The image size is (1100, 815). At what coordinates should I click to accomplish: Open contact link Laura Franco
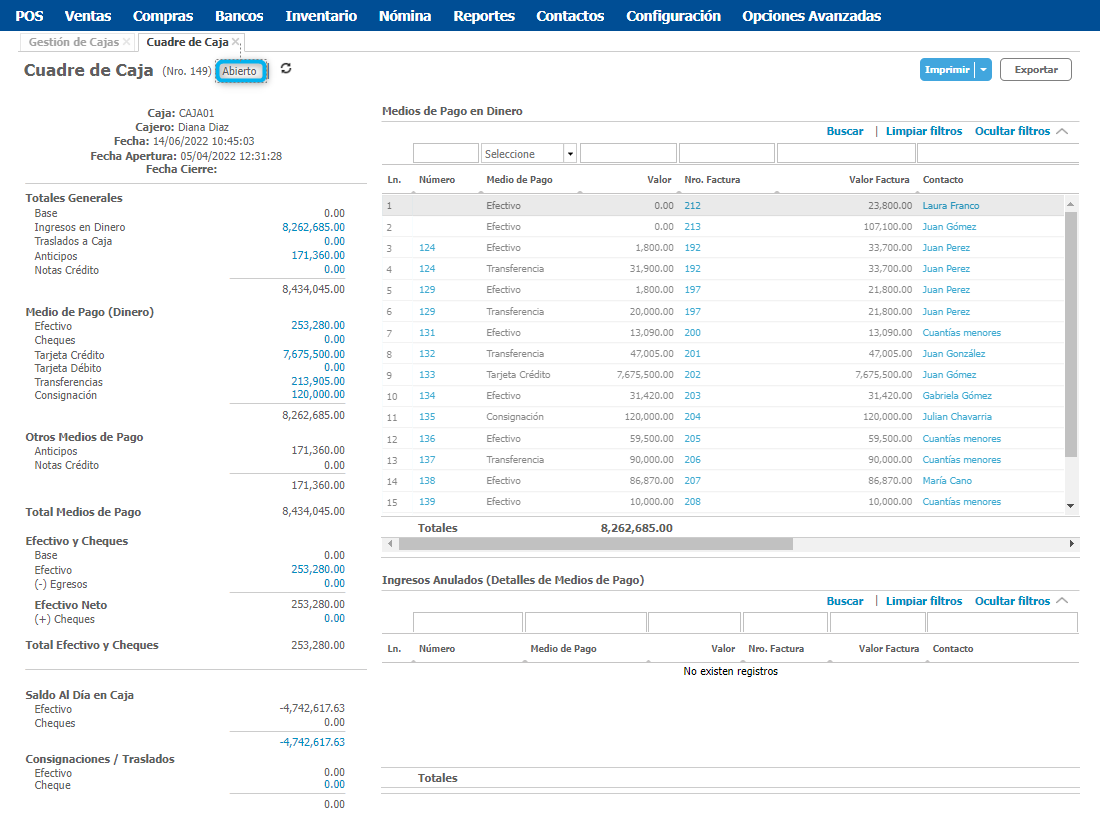(950, 206)
